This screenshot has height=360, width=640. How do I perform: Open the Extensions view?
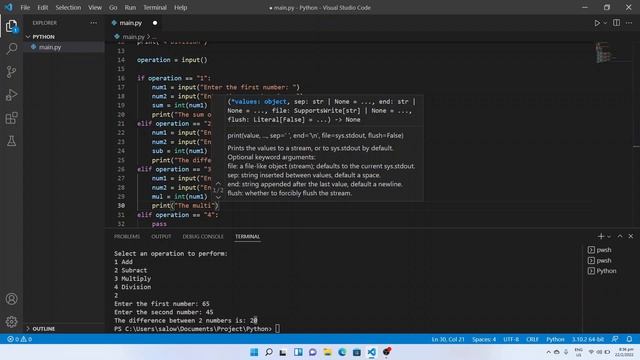pos(11,118)
